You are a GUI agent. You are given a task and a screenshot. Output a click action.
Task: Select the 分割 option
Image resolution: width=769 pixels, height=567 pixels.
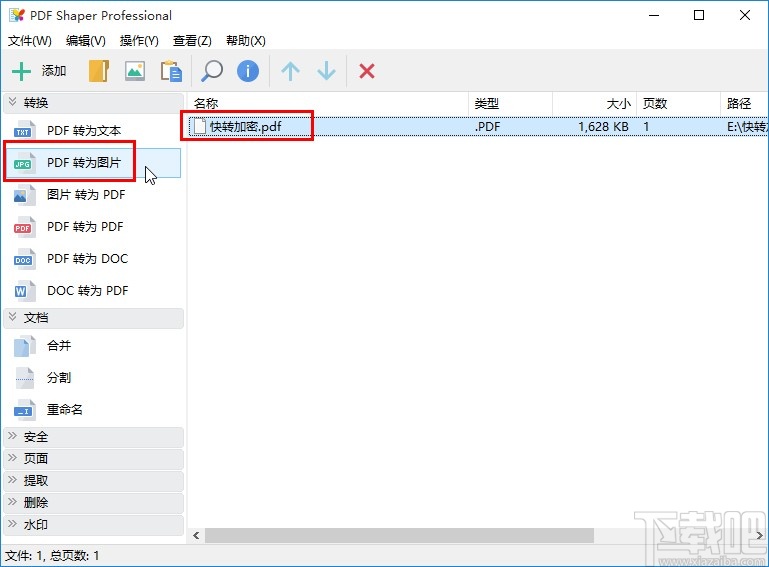click(x=59, y=378)
